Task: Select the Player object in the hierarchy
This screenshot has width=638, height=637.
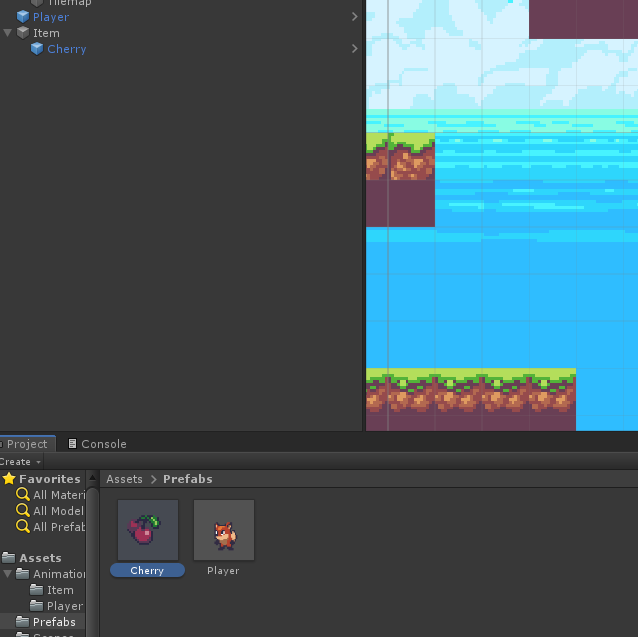Action: pyautogui.click(x=51, y=17)
